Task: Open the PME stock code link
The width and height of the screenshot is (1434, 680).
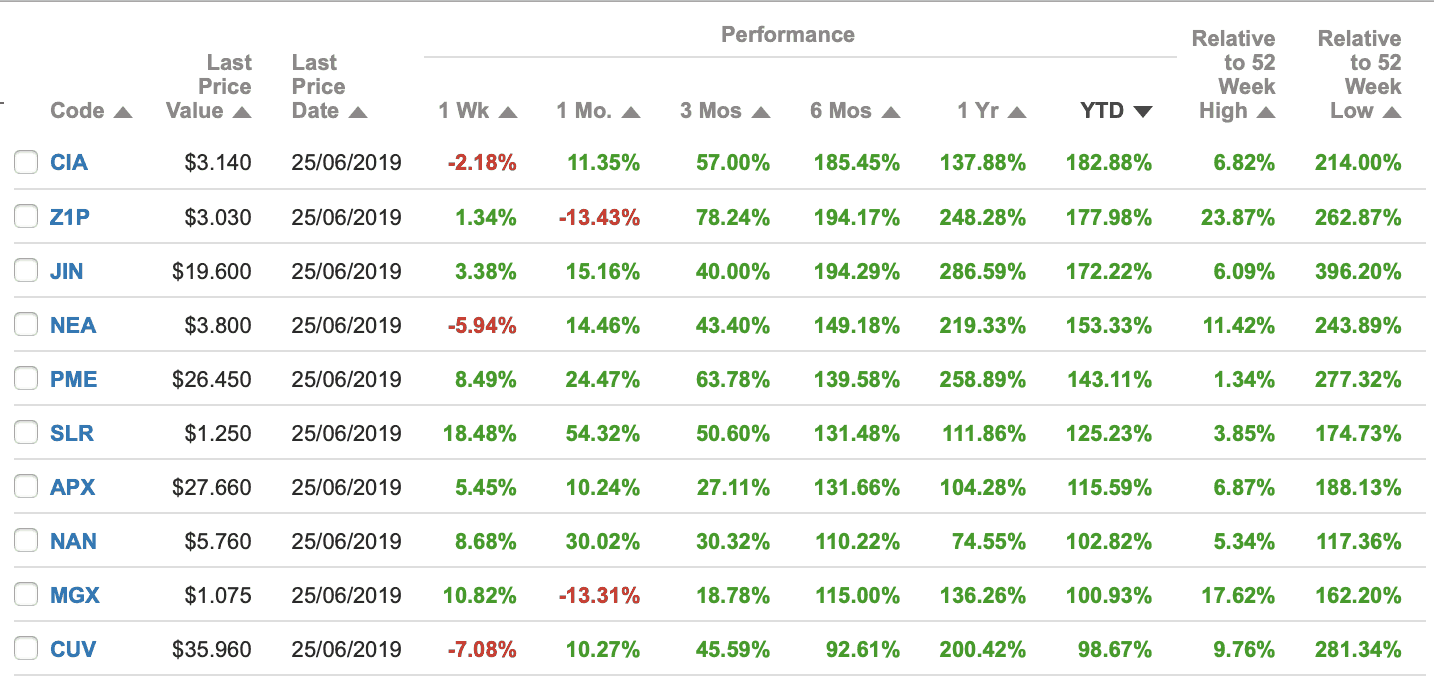Action: pos(74,379)
